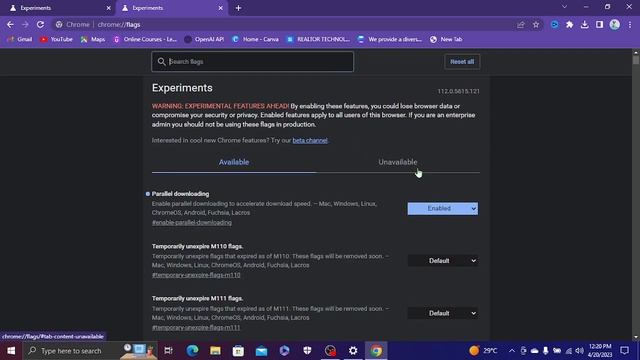Open Windows Security shield on taskbar
Image resolution: width=640 pixels, height=360 pixels.
click(x=307, y=351)
